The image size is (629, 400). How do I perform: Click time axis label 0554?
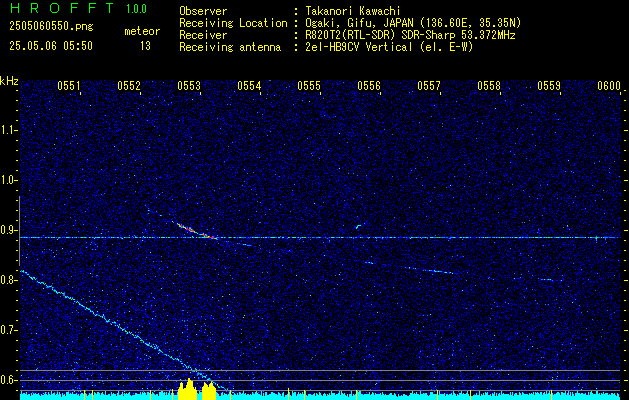[249, 85]
